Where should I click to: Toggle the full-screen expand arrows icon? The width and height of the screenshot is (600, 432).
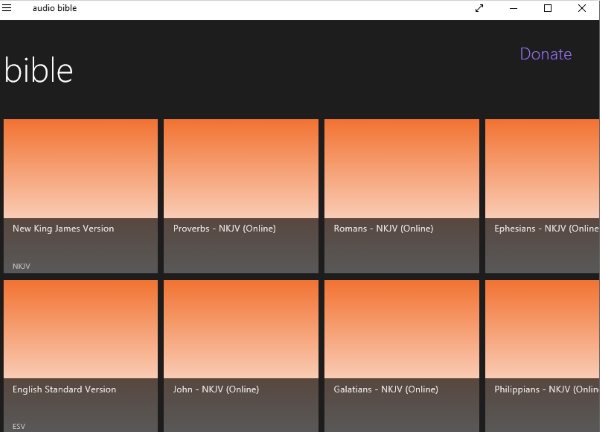[x=479, y=8]
